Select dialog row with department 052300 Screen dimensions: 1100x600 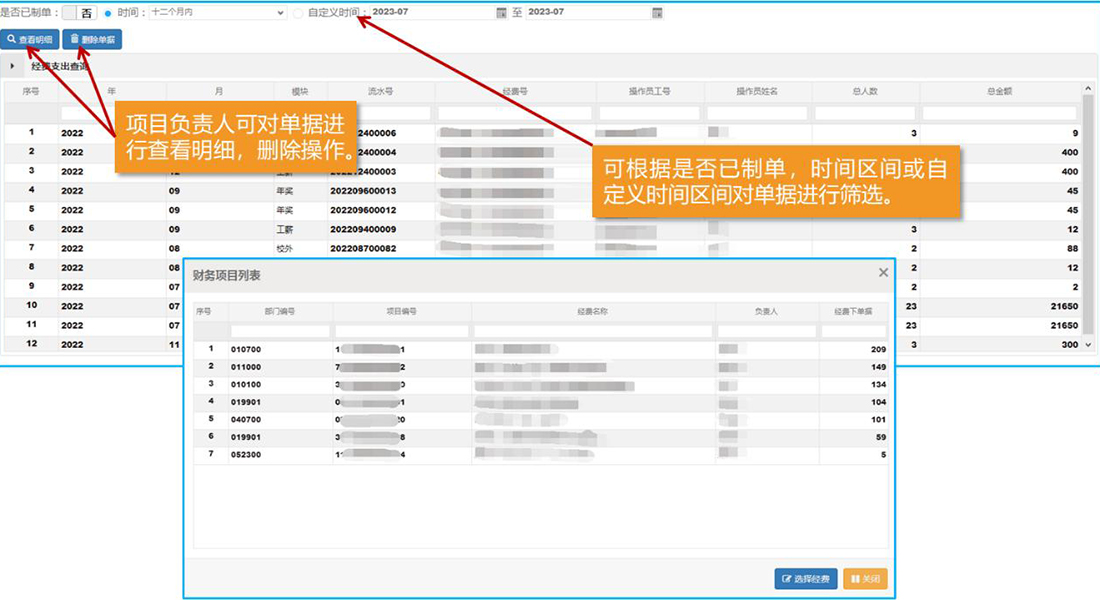click(x=245, y=454)
